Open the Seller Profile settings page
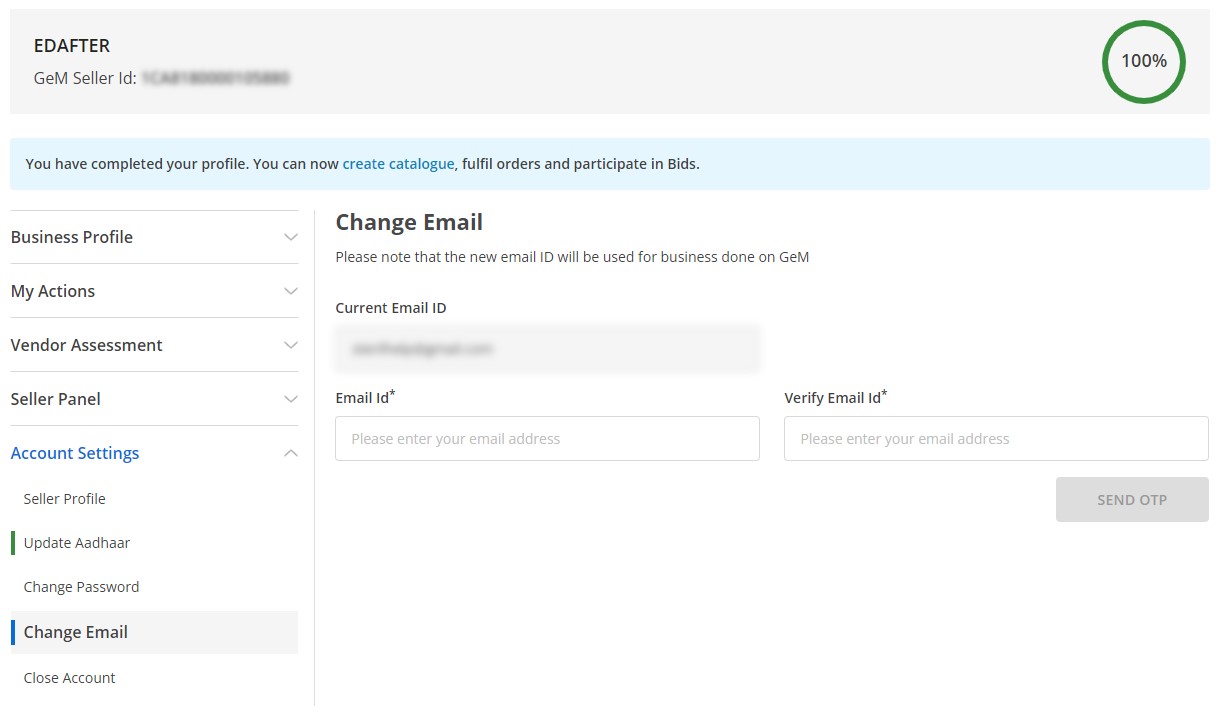 tap(65, 499)
